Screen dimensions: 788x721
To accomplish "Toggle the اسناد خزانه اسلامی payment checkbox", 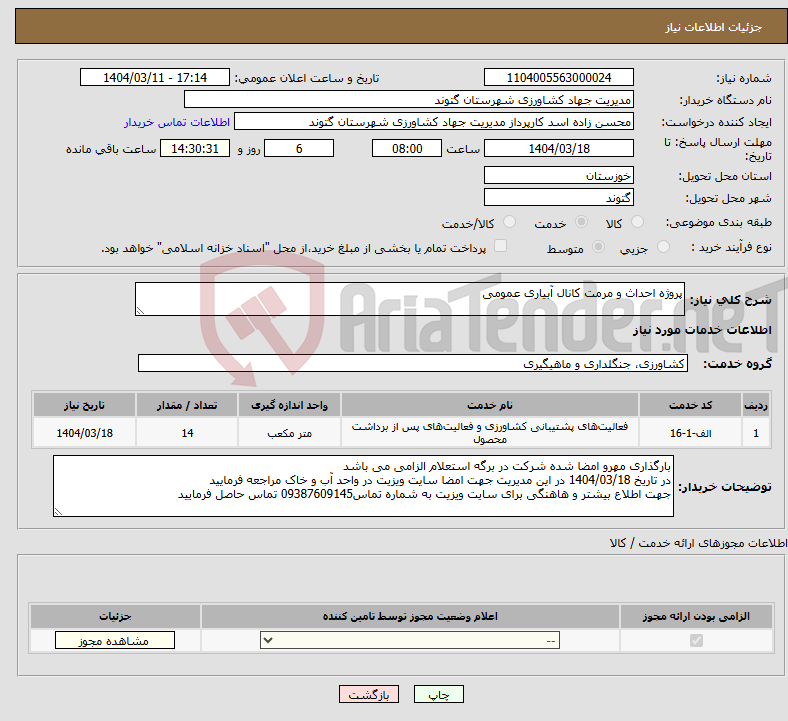I will click(500, 246).
